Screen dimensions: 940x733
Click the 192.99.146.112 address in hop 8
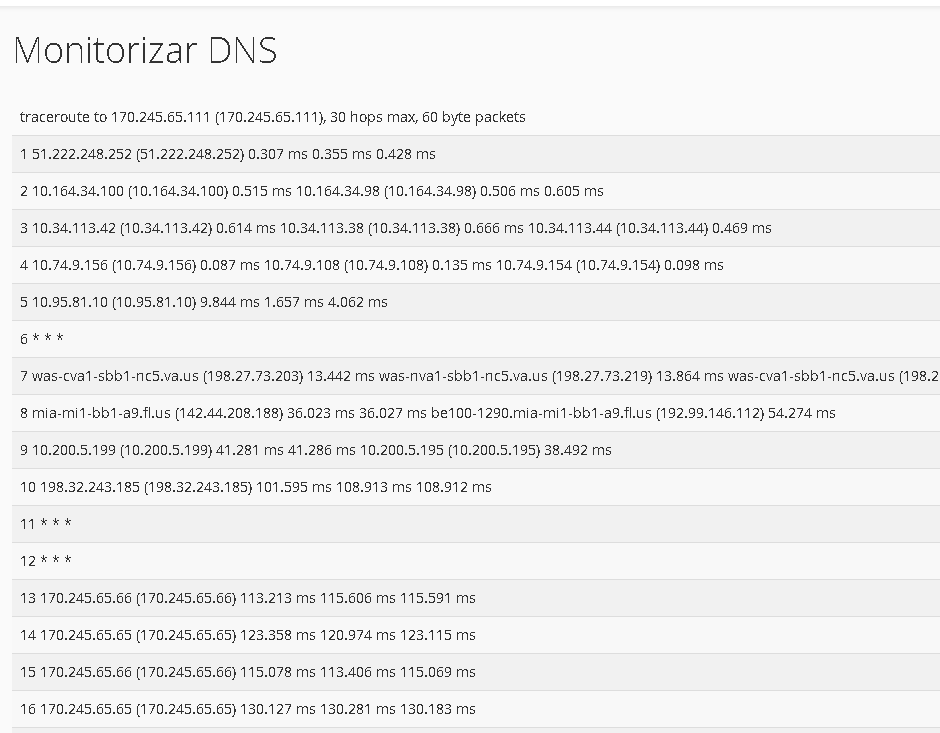click(710, 413)
